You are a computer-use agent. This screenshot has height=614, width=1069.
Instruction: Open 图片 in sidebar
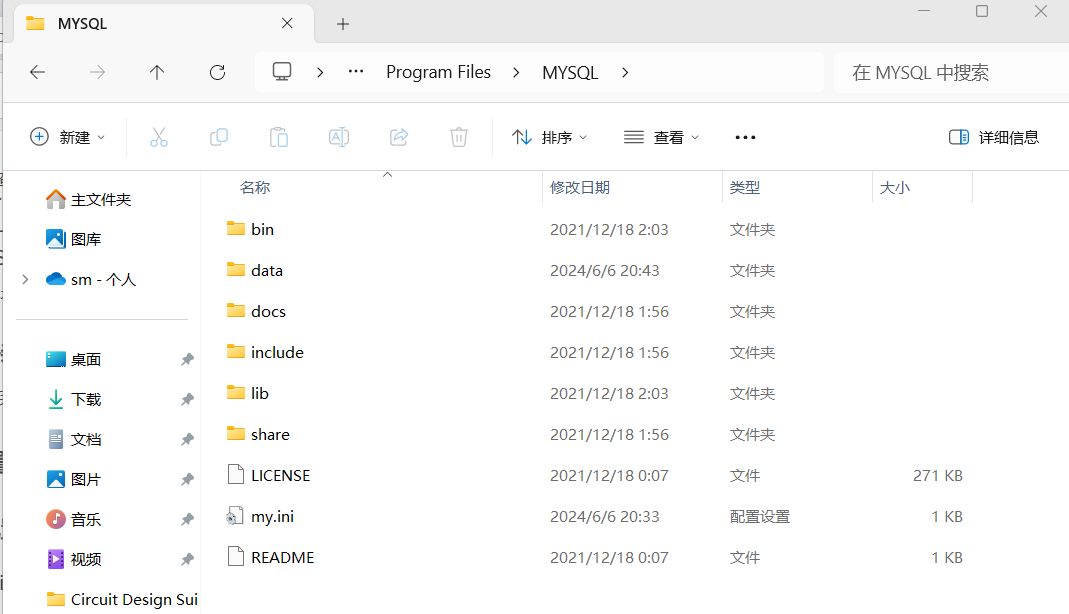74,480
